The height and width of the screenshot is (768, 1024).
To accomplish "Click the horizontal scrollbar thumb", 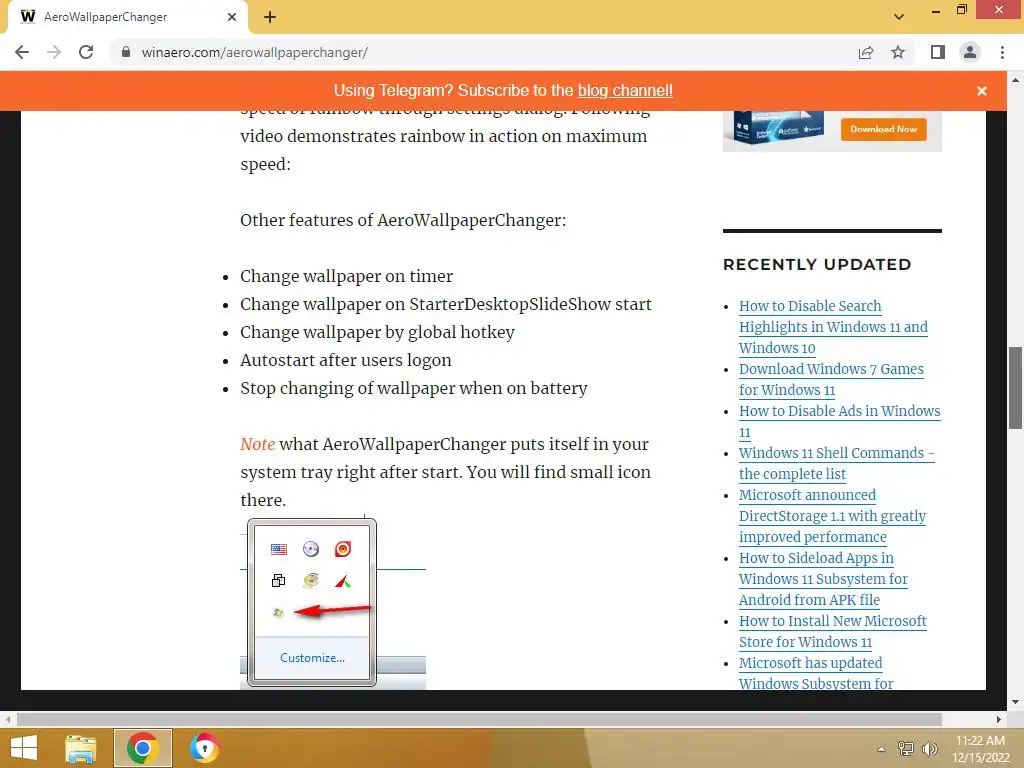I will [479, 719].
